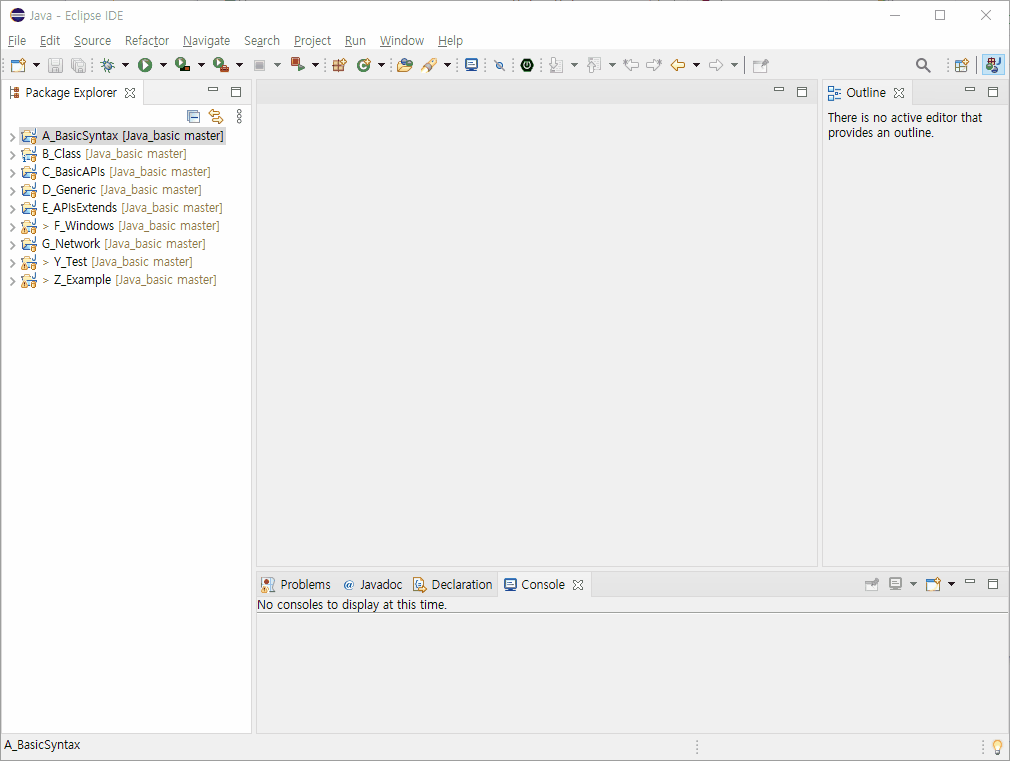Click the Last Edit Location icon

631,65
